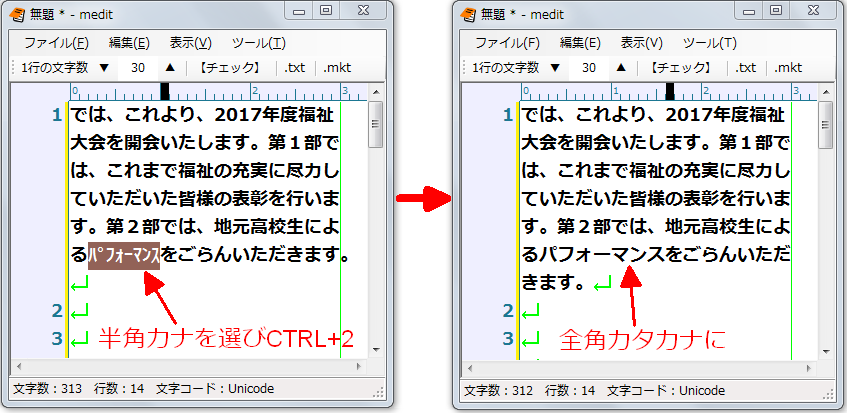Click scroll up arrow in right window
Screen dimensions: 847x413
pos(826,91)
